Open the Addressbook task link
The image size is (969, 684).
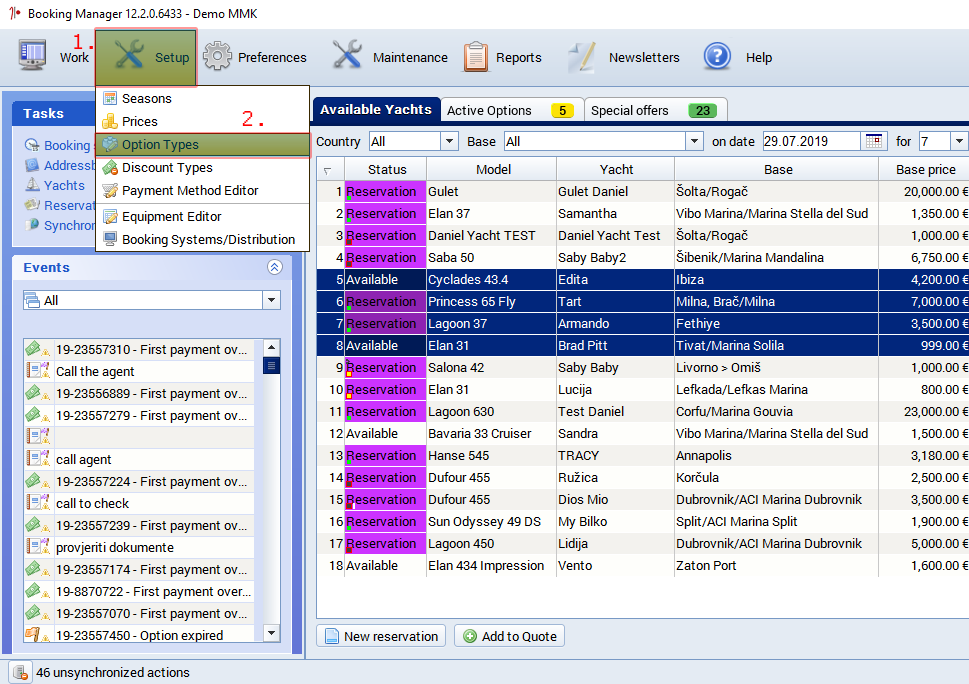tap(69, 165)
